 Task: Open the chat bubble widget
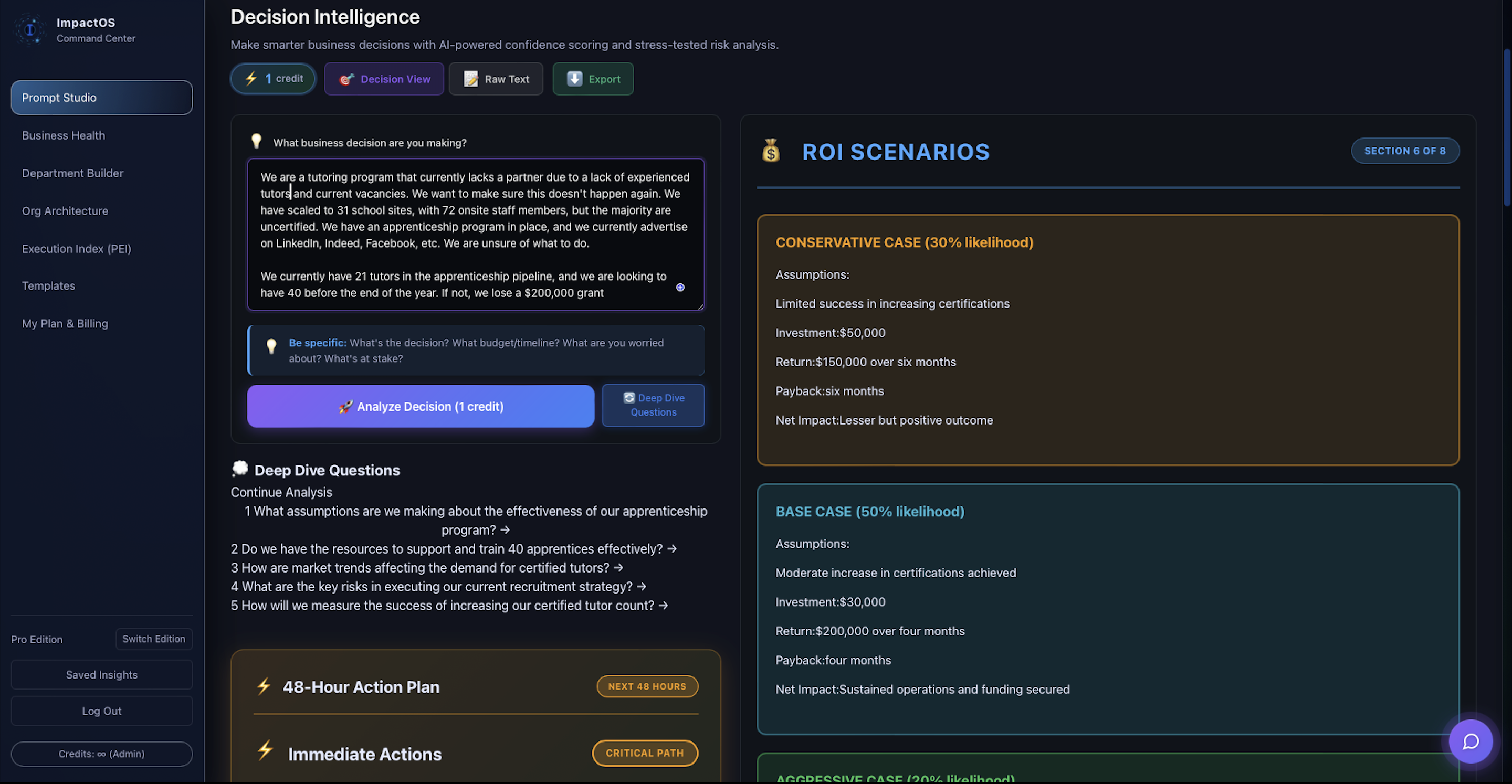(x=1470, y=741)
